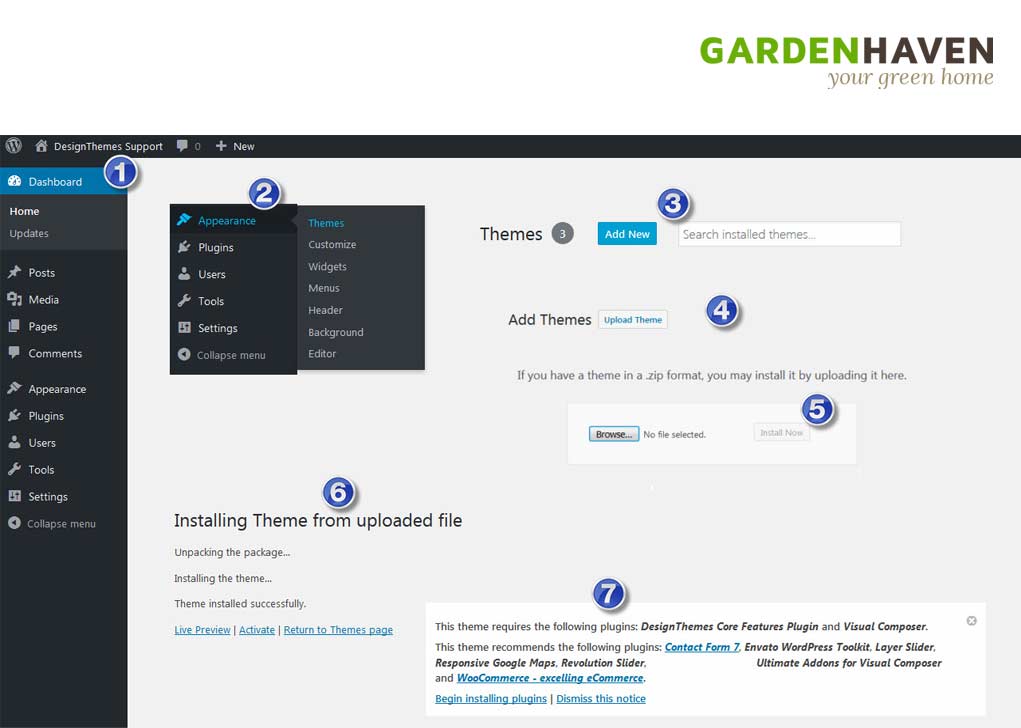Close the required plugins notice with X
The image size is (1021, 728).
[972, 621]
